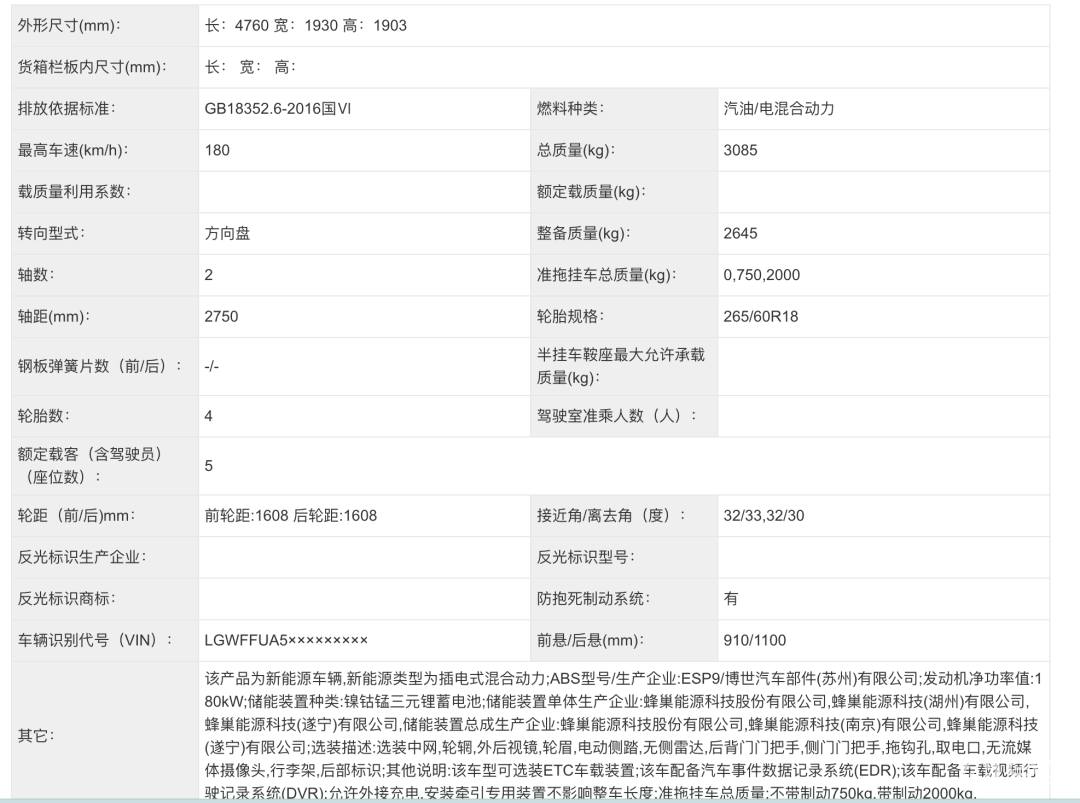This screenshot has width=1080, height=803.
Task: Click the 车辆识别代号(VIN) label
Action: (x=95, y=640)
